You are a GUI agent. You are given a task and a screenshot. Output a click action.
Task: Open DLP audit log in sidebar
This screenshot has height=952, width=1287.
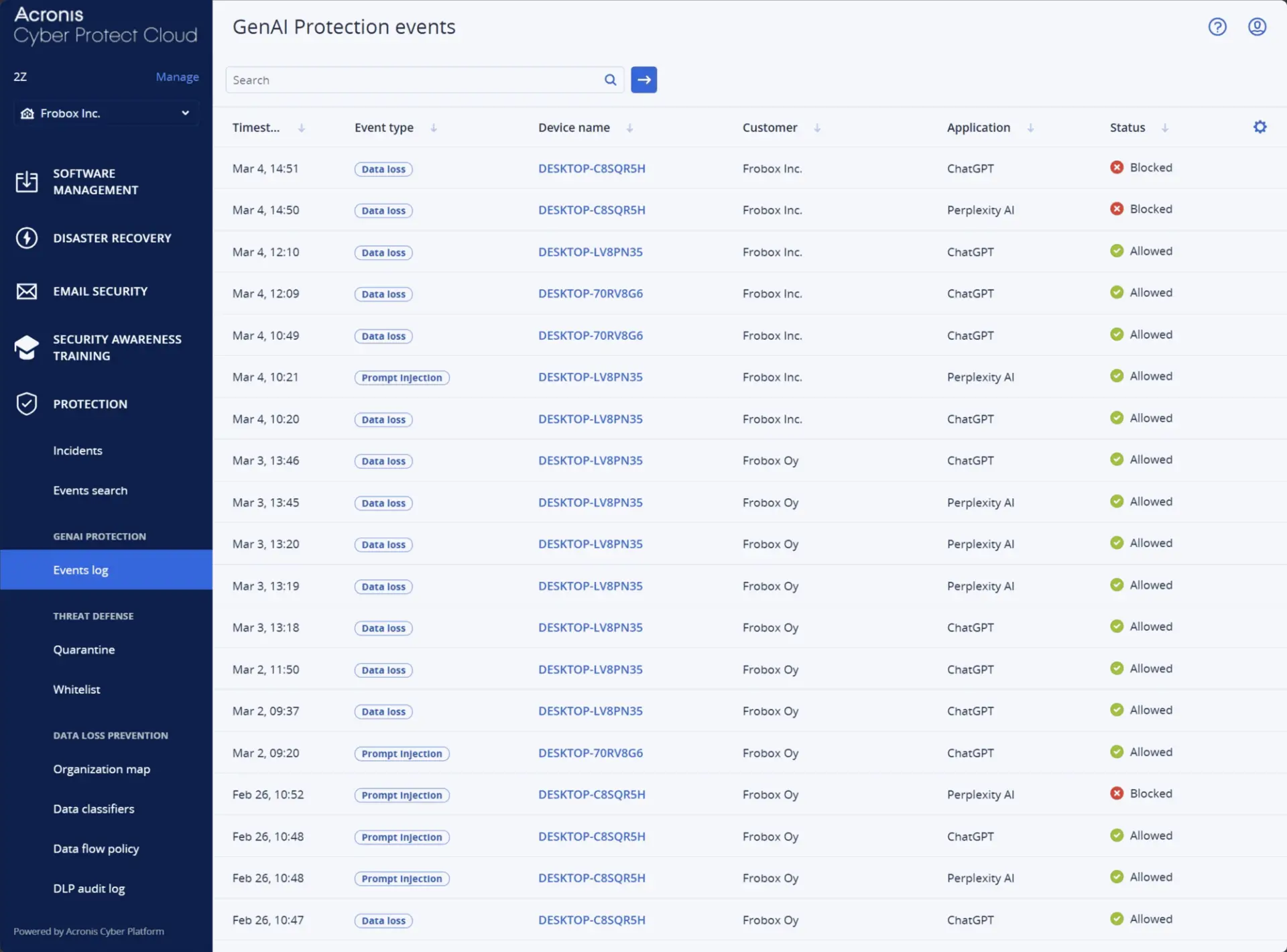(x=89, y=888)
